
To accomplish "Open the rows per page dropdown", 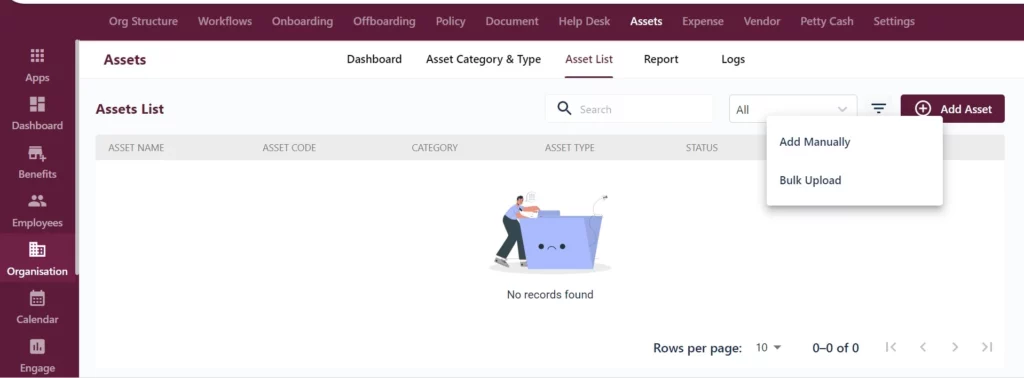I will coord(768,348).
